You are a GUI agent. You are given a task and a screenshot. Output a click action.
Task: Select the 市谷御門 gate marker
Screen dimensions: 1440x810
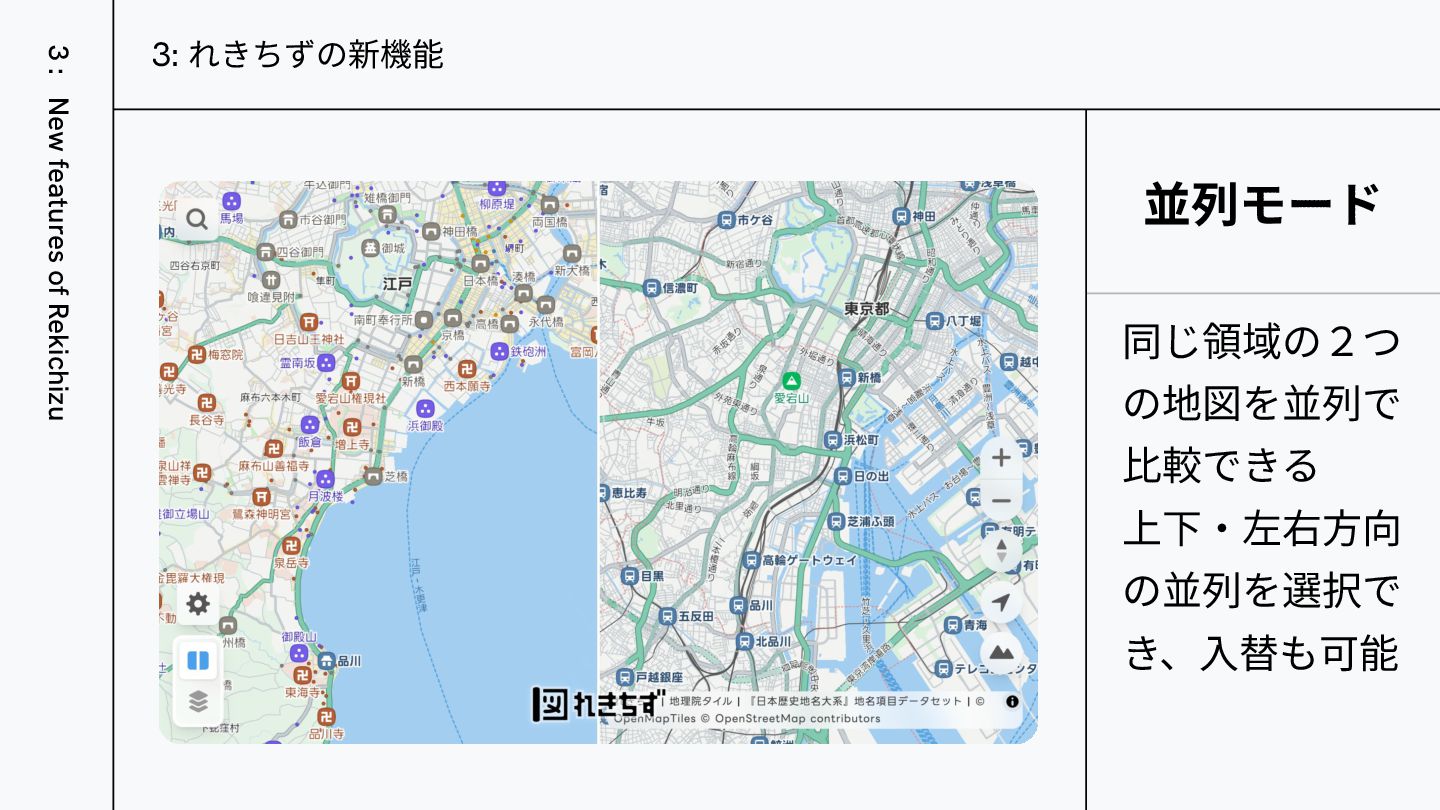coord(288,220)
